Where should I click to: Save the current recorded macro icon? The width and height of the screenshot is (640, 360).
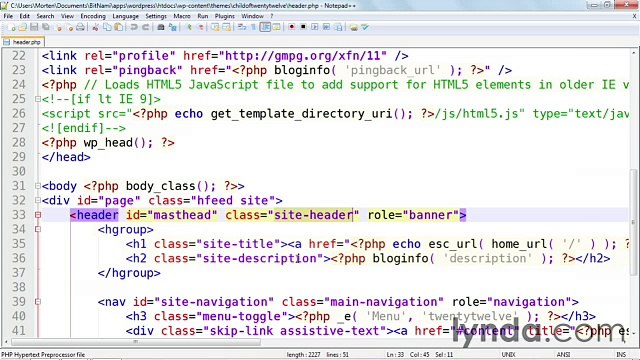click(338, 27)
